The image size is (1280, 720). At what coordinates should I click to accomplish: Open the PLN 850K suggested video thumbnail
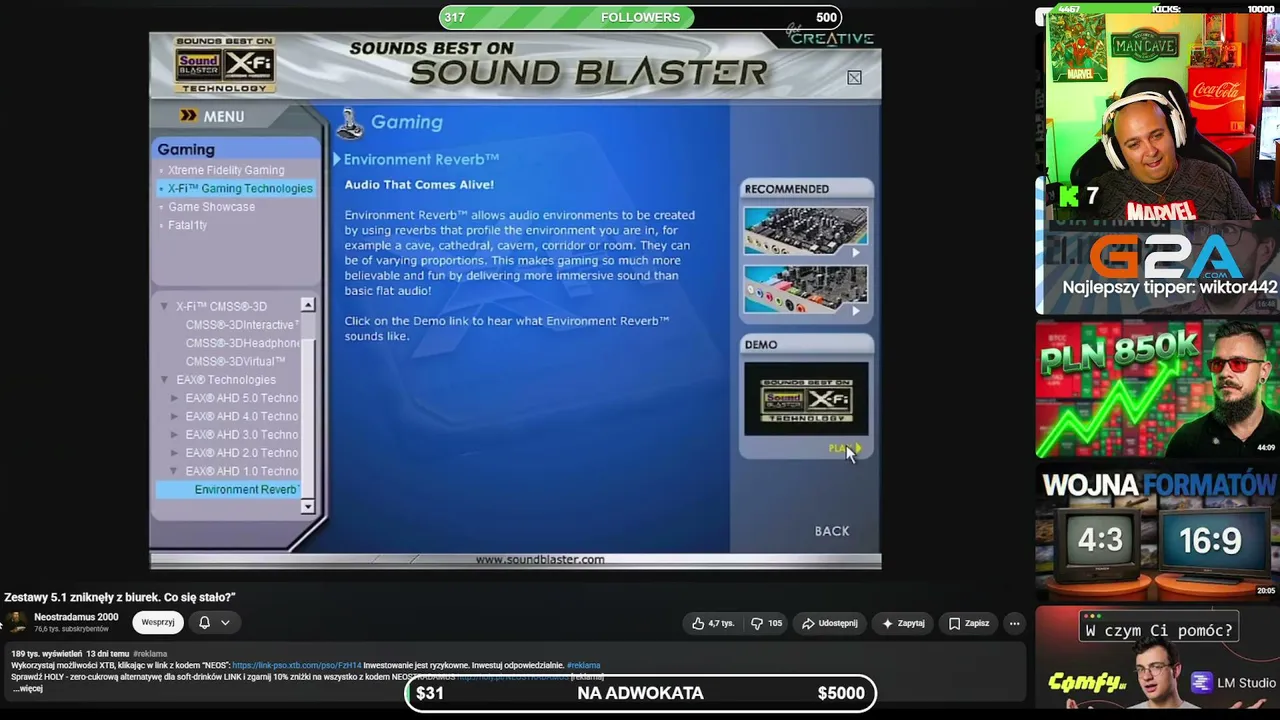tap(1158, 389)
